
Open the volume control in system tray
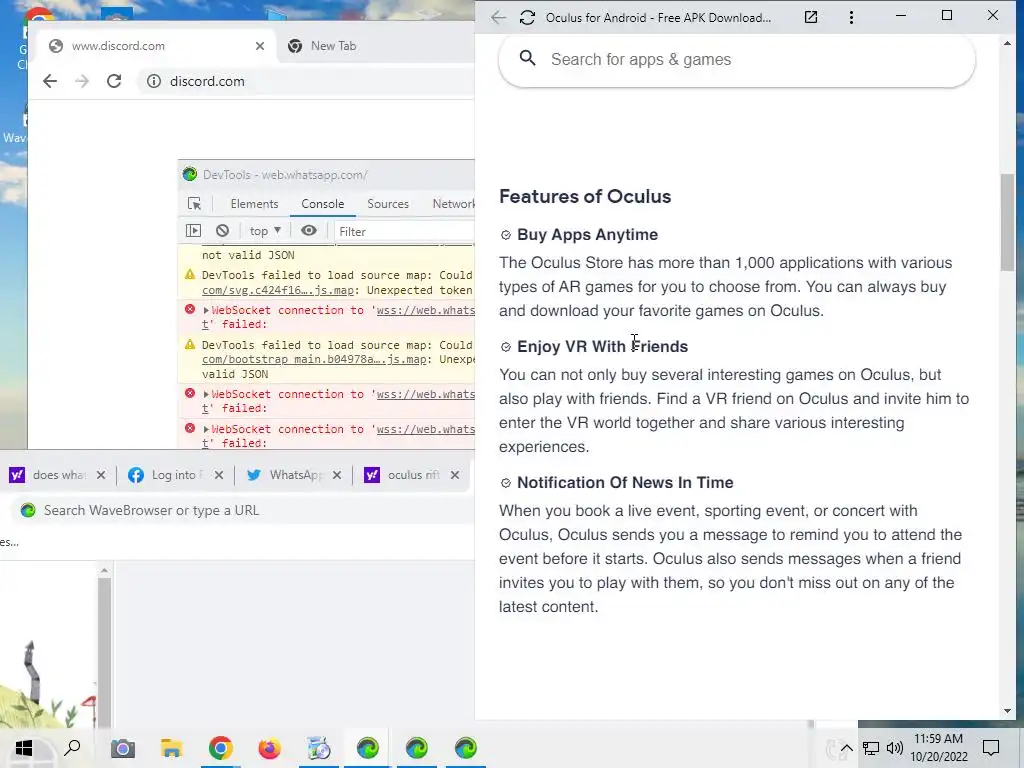coord(895,748)
